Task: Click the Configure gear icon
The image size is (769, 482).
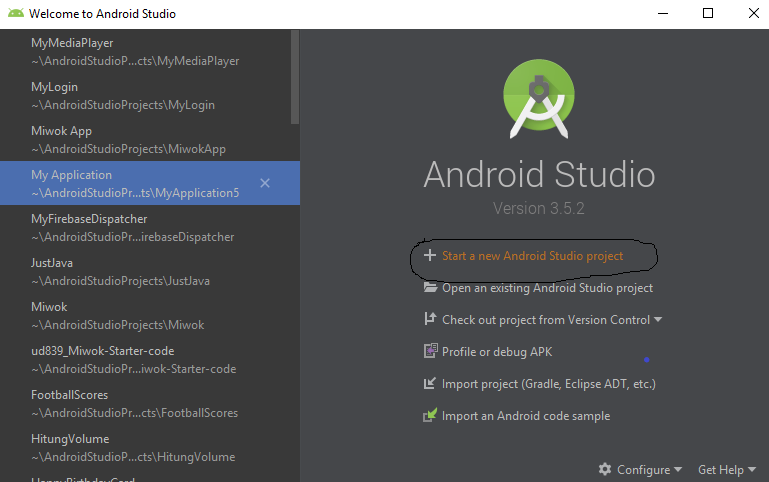Action: click(605, 469)
